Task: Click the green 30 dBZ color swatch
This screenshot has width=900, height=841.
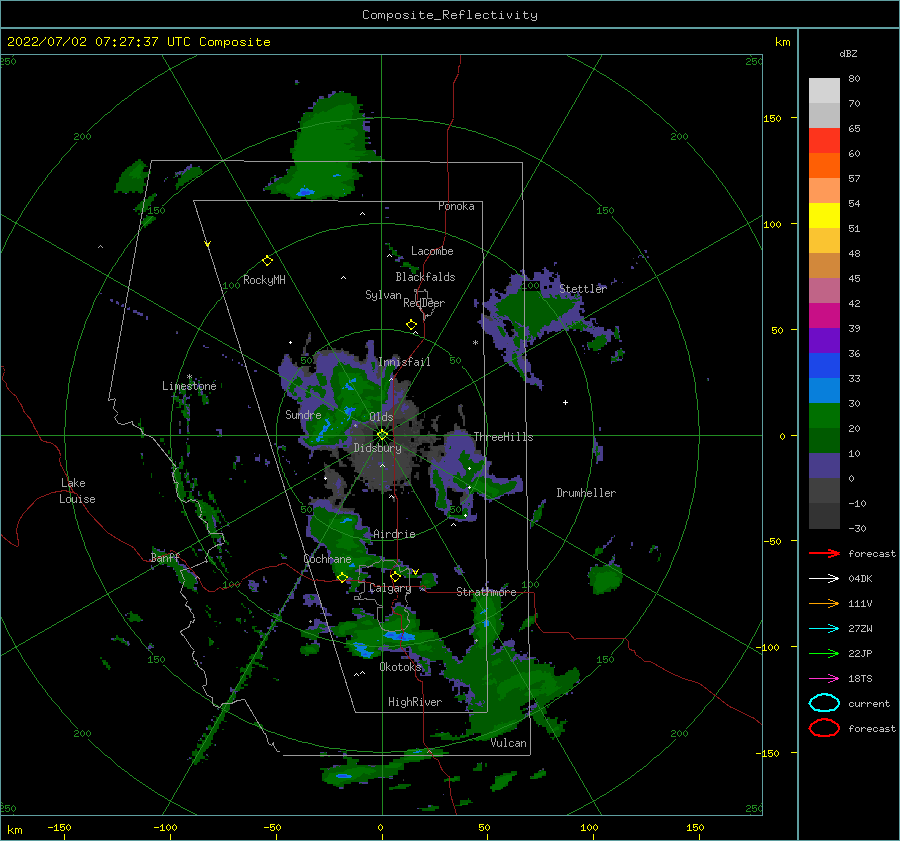Action: (x=824, y=415)
